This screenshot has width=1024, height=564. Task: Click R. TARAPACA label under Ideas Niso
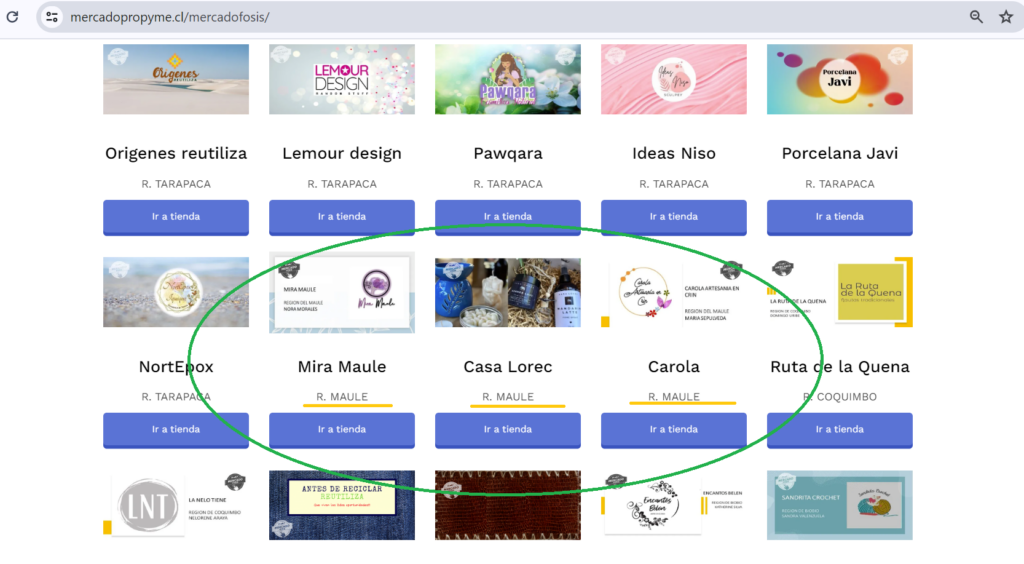[x=673, y=184]
